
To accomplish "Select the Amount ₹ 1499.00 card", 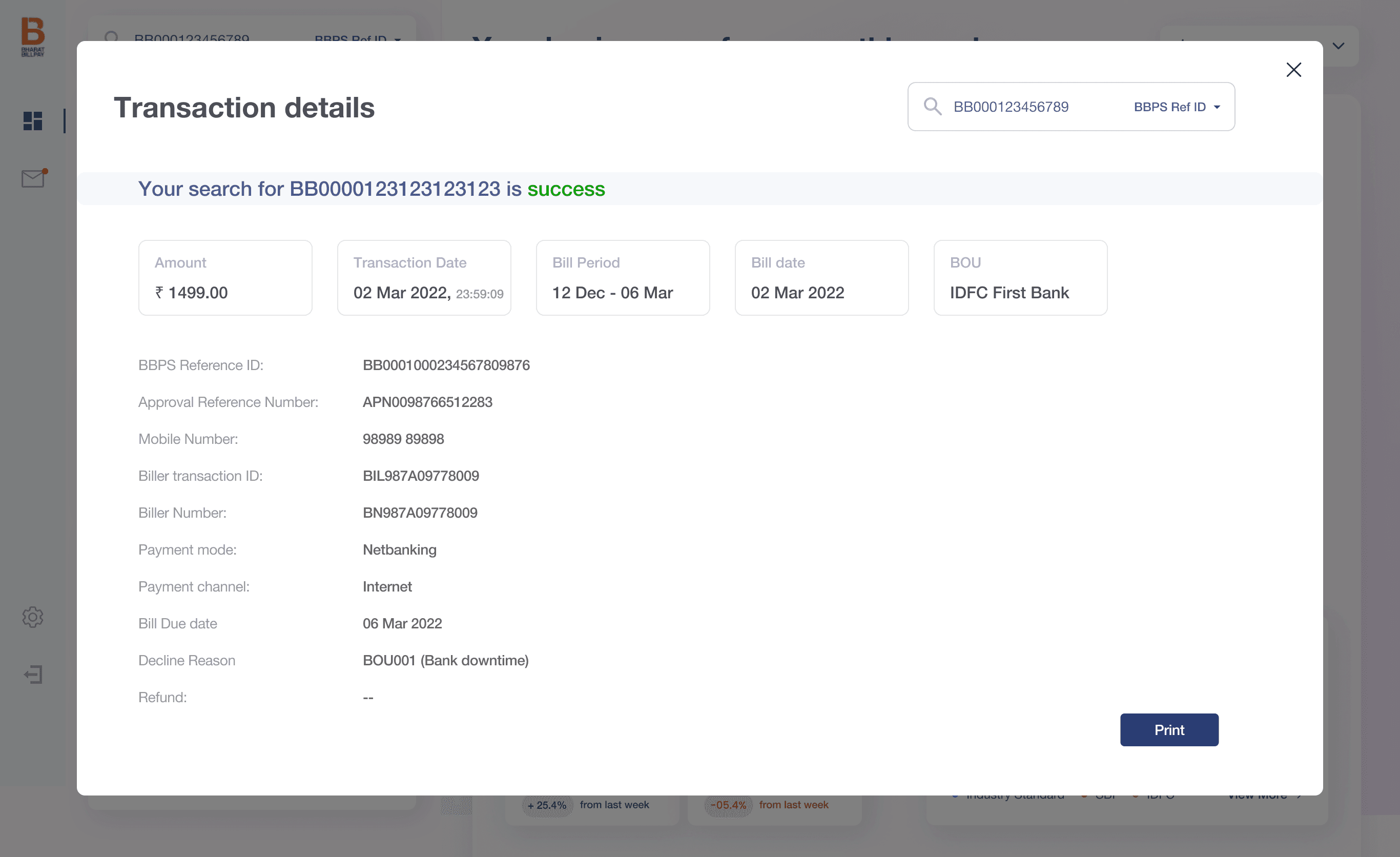I will click(225, 278).
